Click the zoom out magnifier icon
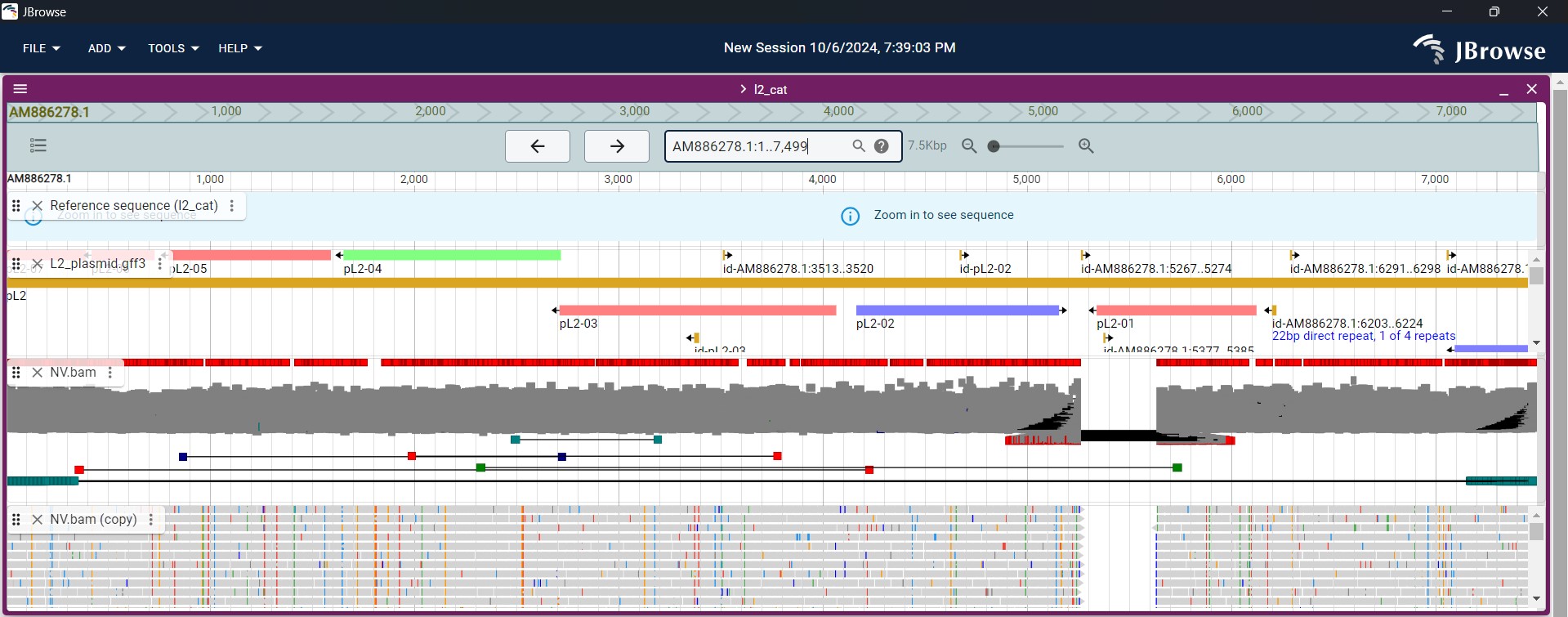1568x617 pixels. pos(969,146)
